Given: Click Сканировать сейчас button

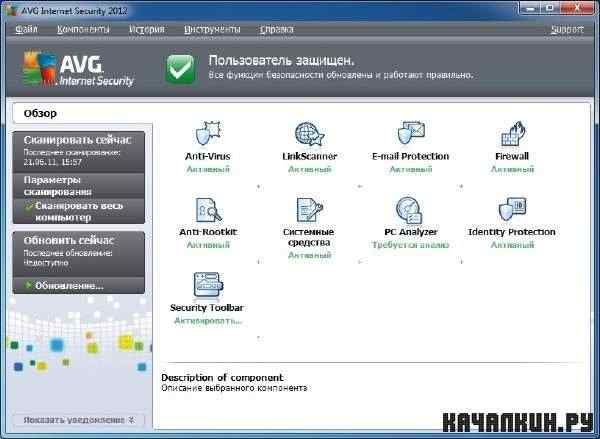Looking at the screenshot, I should pos(79,152).
